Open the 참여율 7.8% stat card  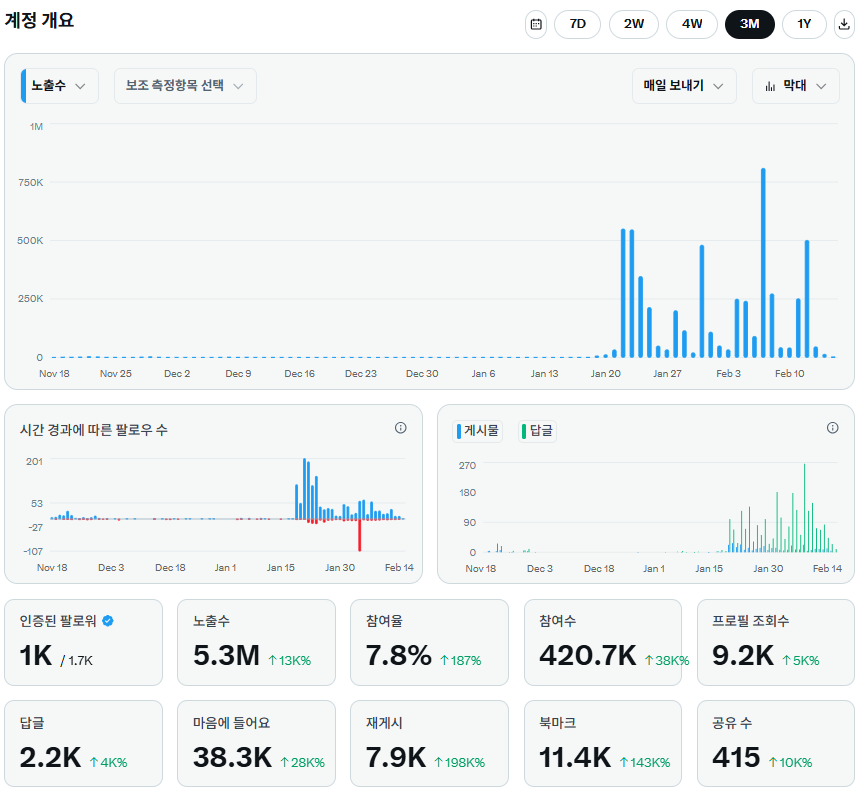[429, 642]
